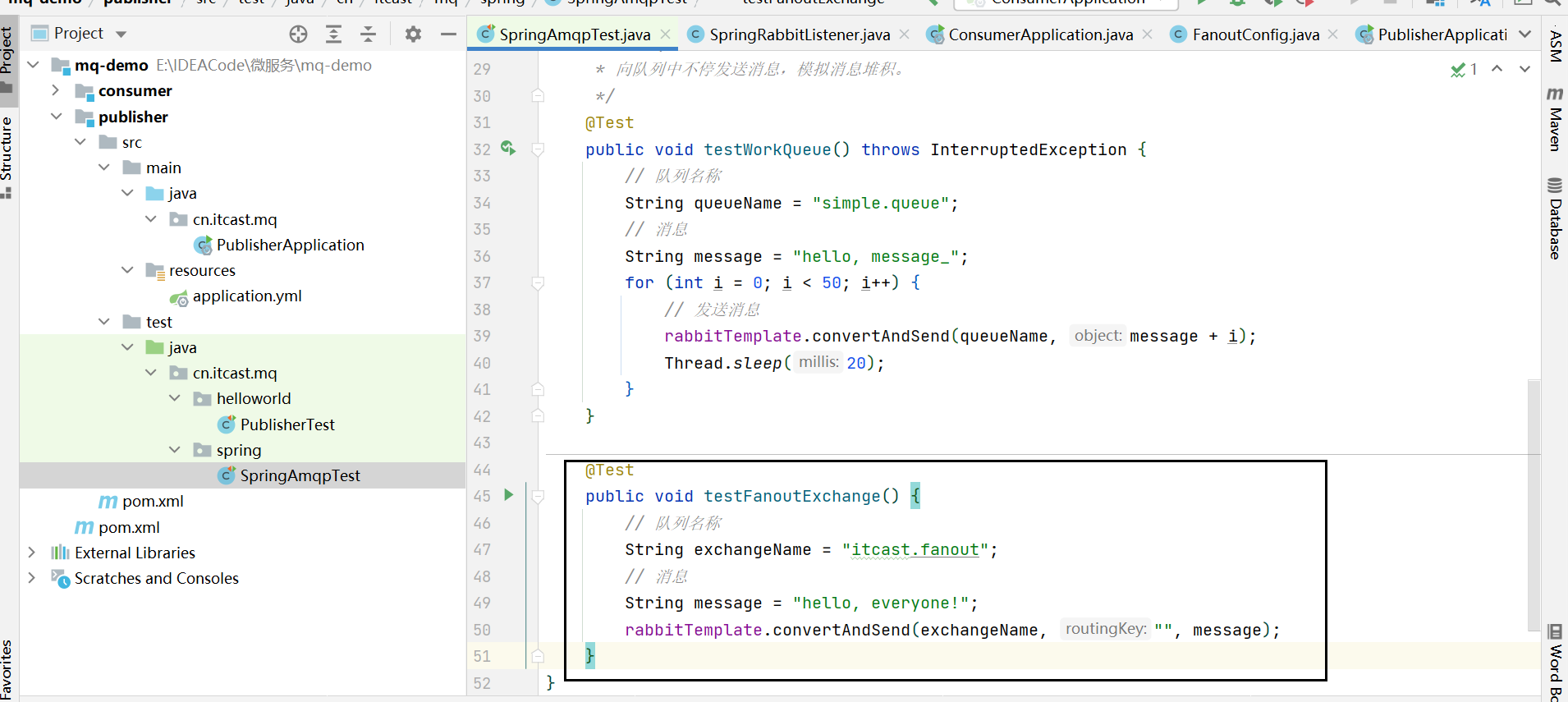Click "hello, everyone!" string in code
This screenshot has height=702, width=1568.
pyautogui.click(x=881, y=603)
